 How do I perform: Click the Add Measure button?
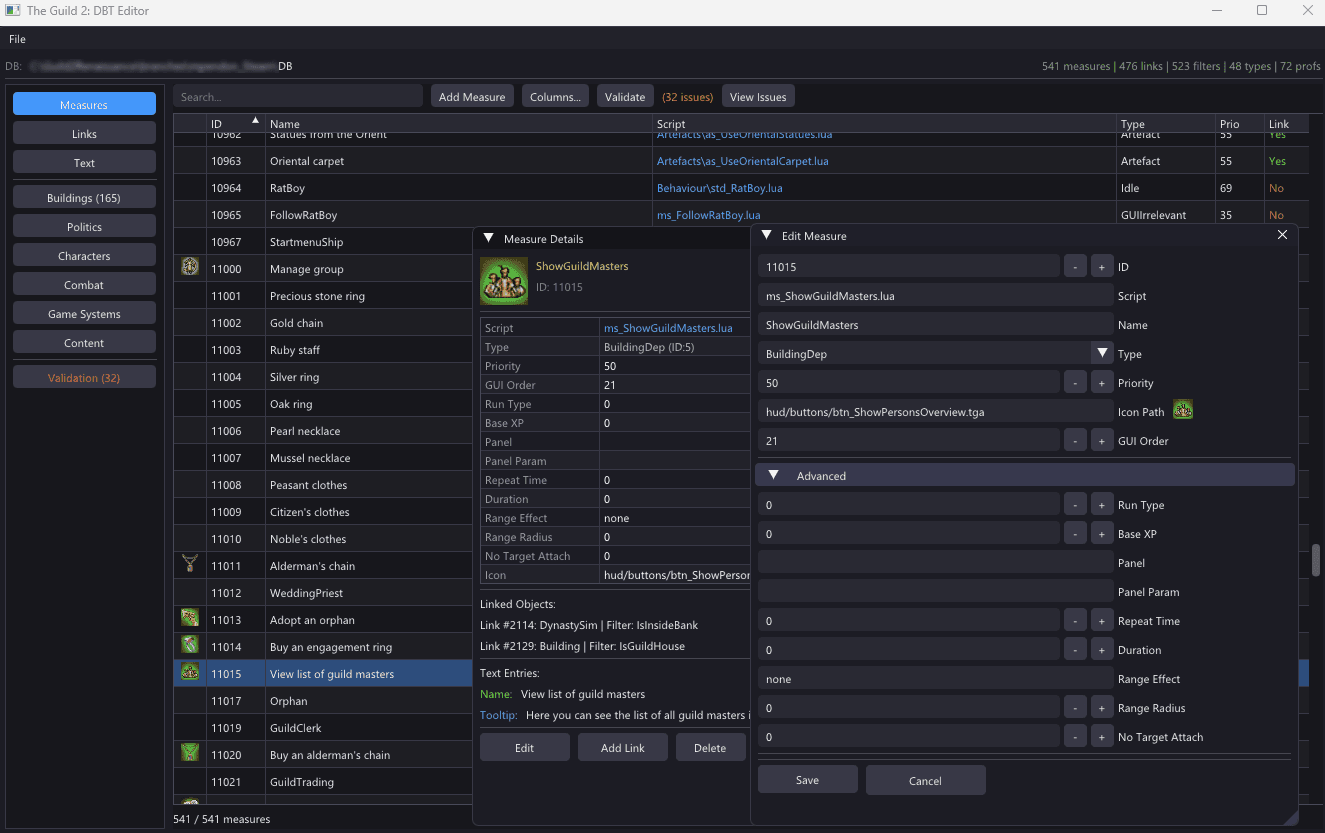(472, 96)
